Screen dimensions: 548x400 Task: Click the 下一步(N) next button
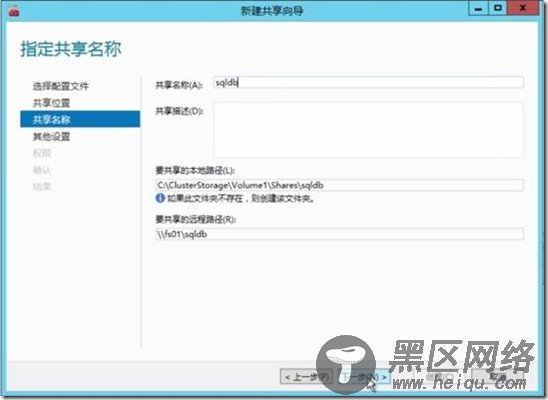363,377
